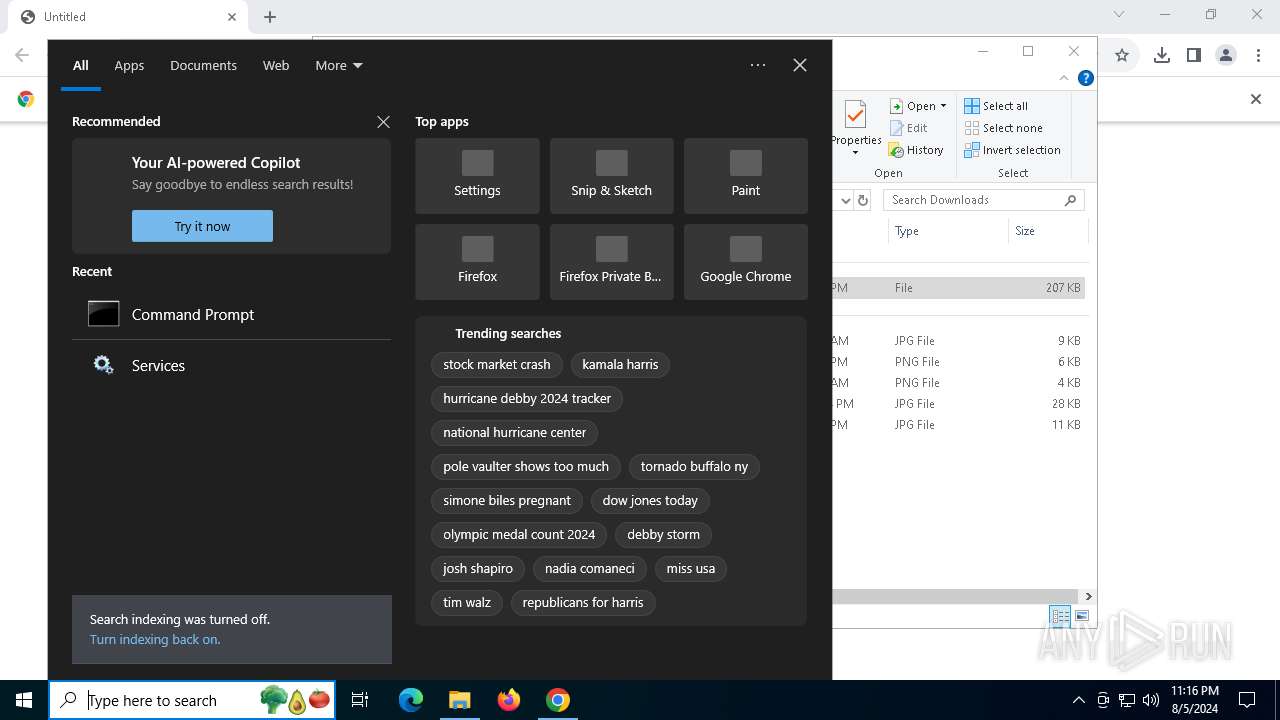Open Chrome tab search chevron
The height and width of the screenshot is (720, 1280).
[1119, 15]
